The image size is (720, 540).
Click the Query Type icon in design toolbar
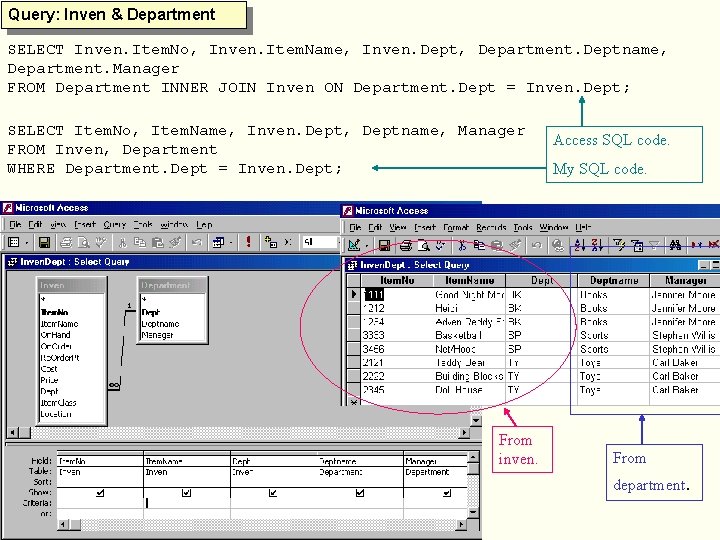[x=218, y=242]
